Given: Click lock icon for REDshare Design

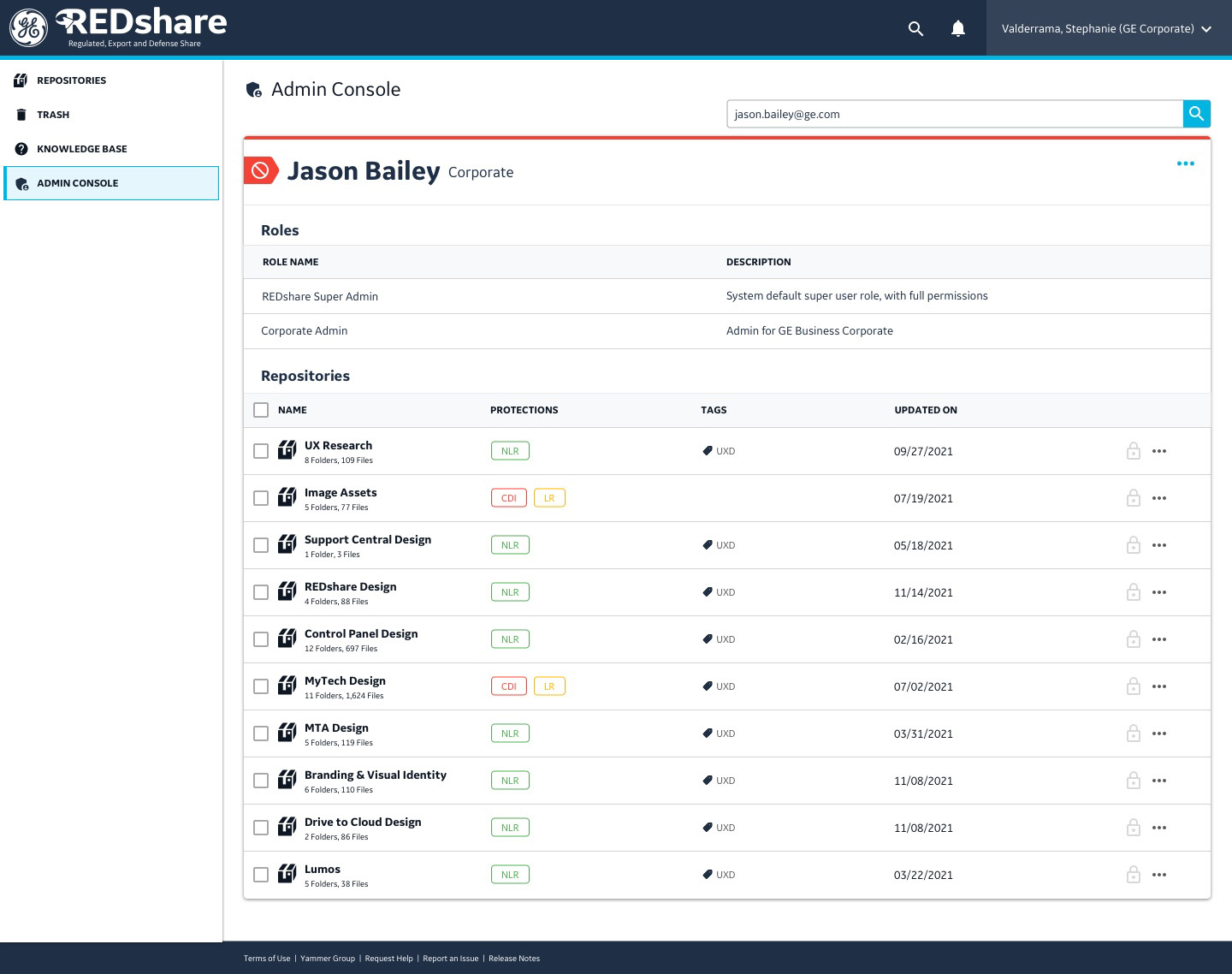Looking at the screenshot, I should (1134, 591).
